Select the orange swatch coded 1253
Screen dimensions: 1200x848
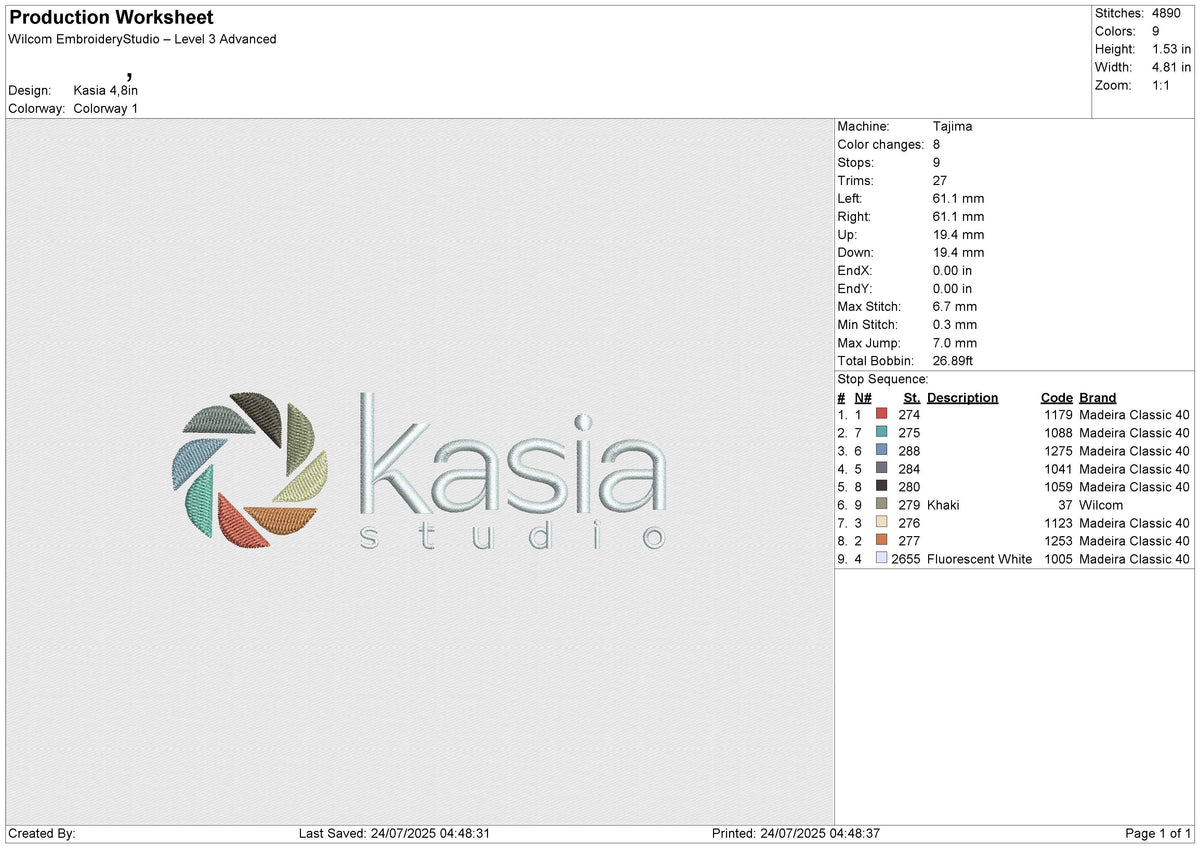(881, 540)
